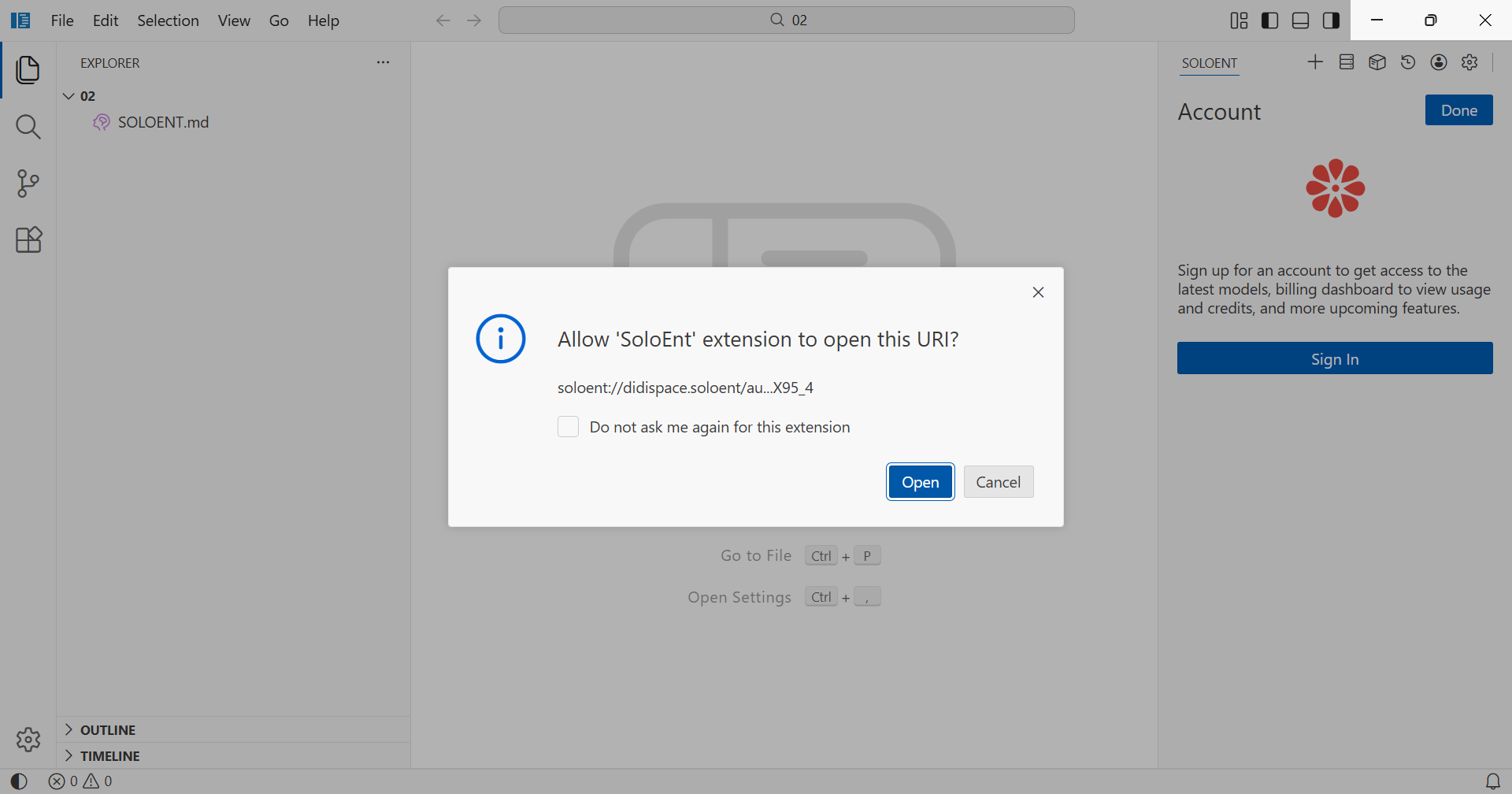
Task: Click the soloent:// URI text
Action: tap(685, 388)
